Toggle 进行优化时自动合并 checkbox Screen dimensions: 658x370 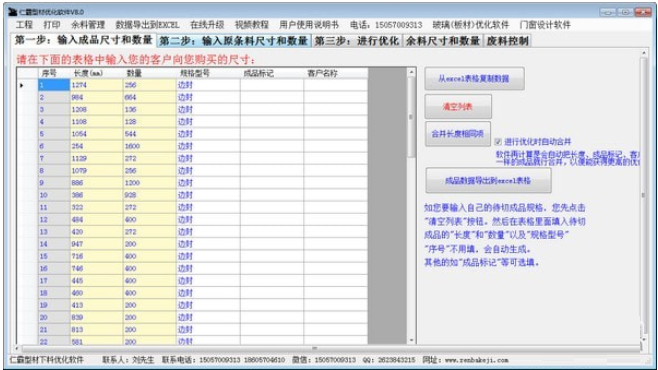pos(498,142)
